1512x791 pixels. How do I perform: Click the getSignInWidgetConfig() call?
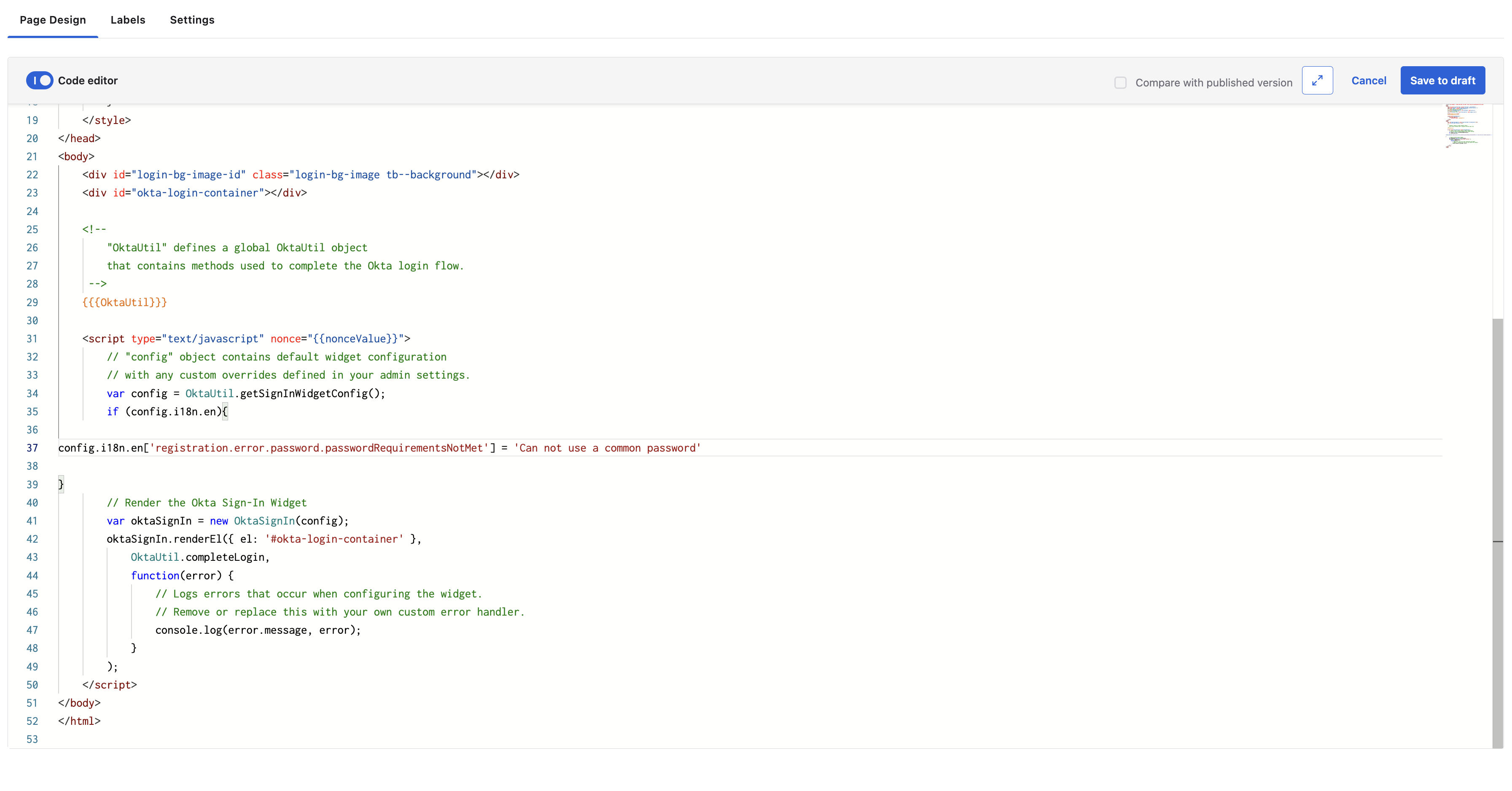[312, 394]
